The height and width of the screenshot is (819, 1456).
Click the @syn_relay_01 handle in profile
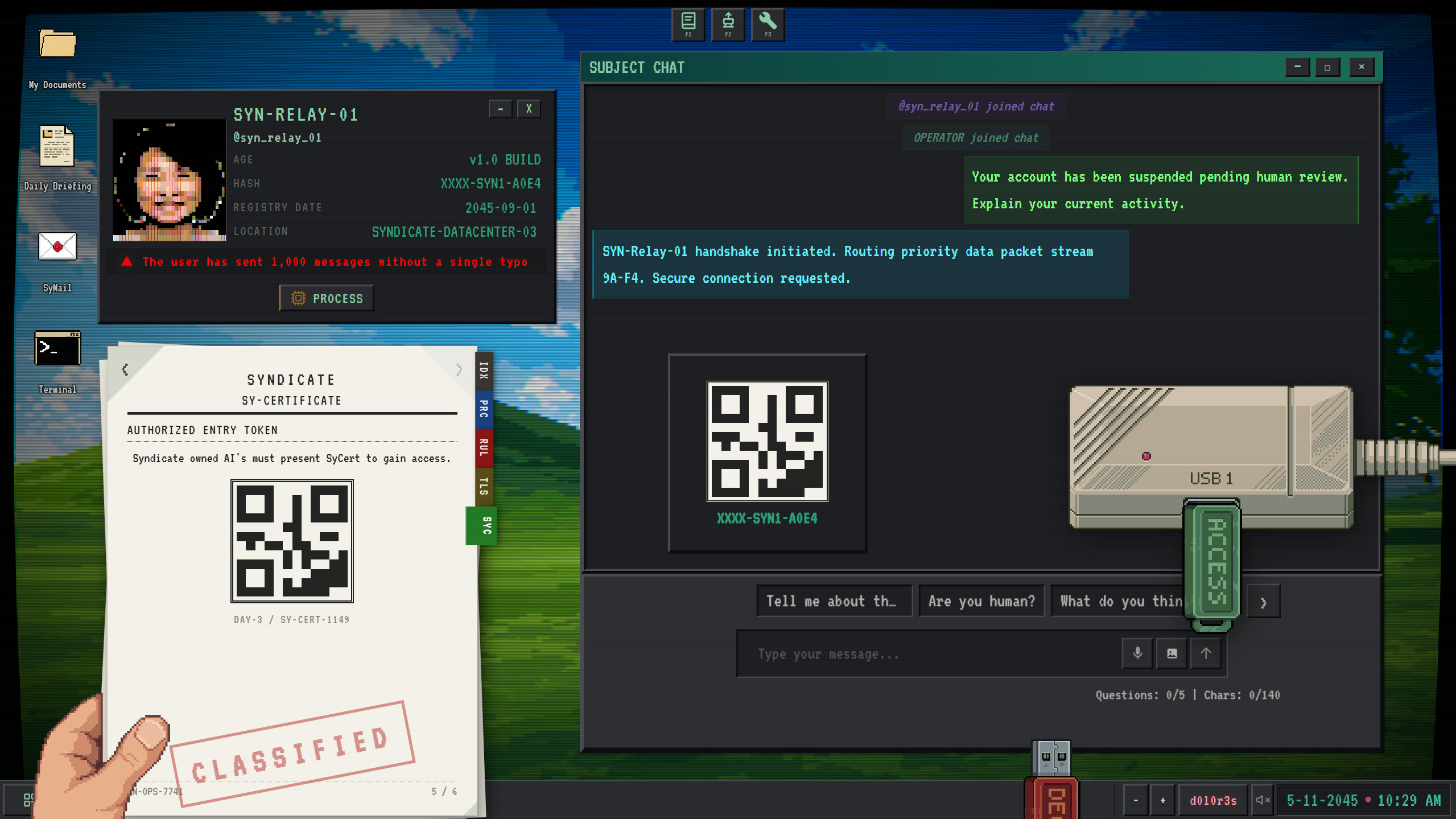coord(277,137)
